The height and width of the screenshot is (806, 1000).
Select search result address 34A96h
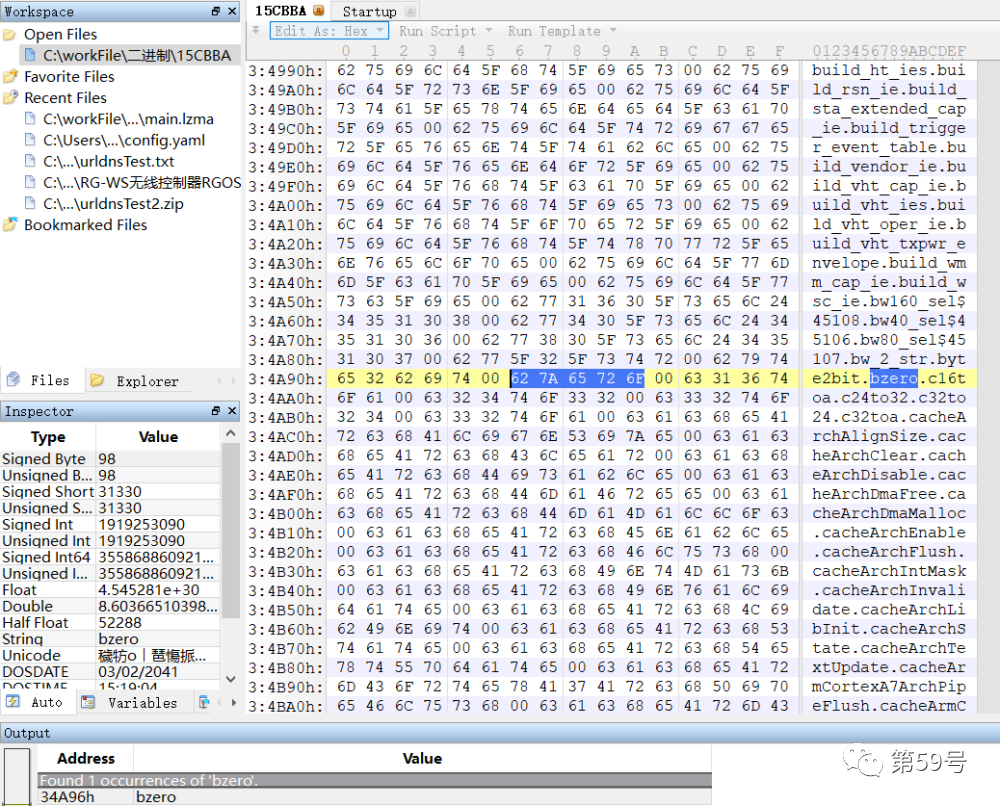pos(67,797)
